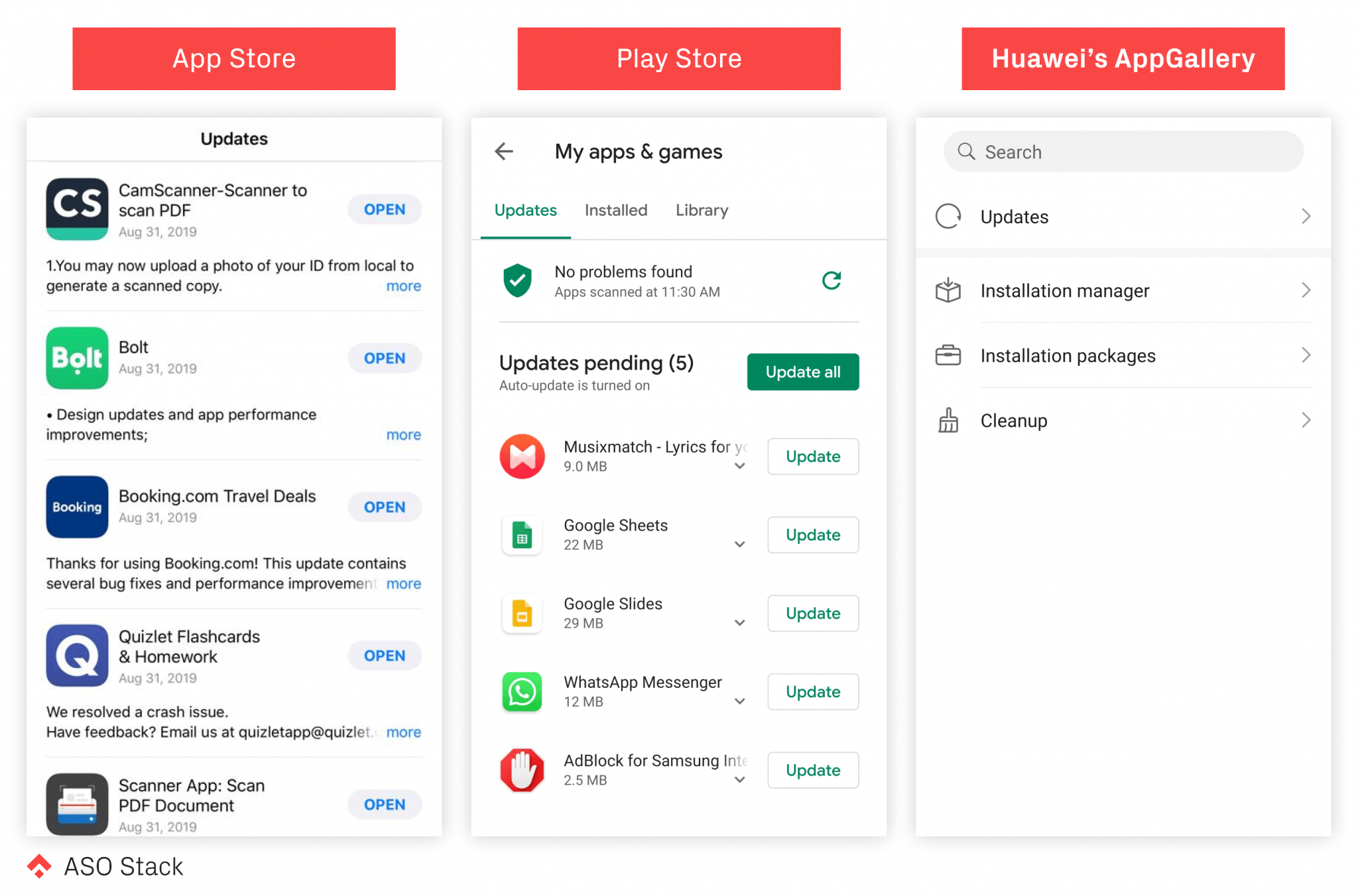
Task: Click the Booking.com app icon
Action: (x=76, y=507)
